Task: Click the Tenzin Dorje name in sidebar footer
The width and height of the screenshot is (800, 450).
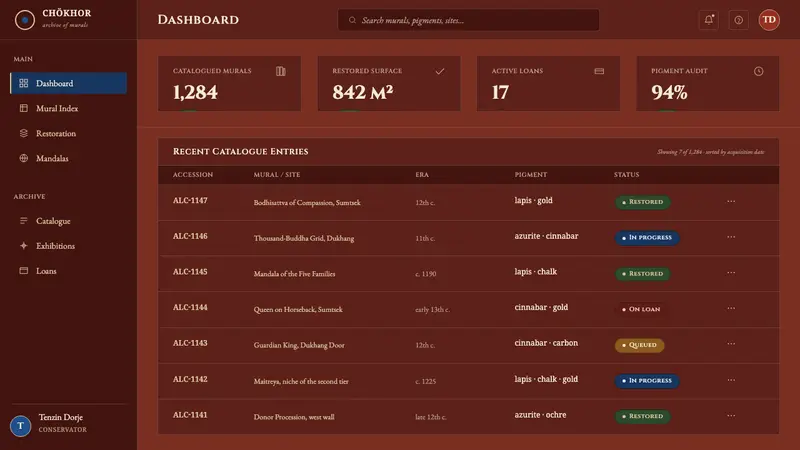Action: click(61, 417)
